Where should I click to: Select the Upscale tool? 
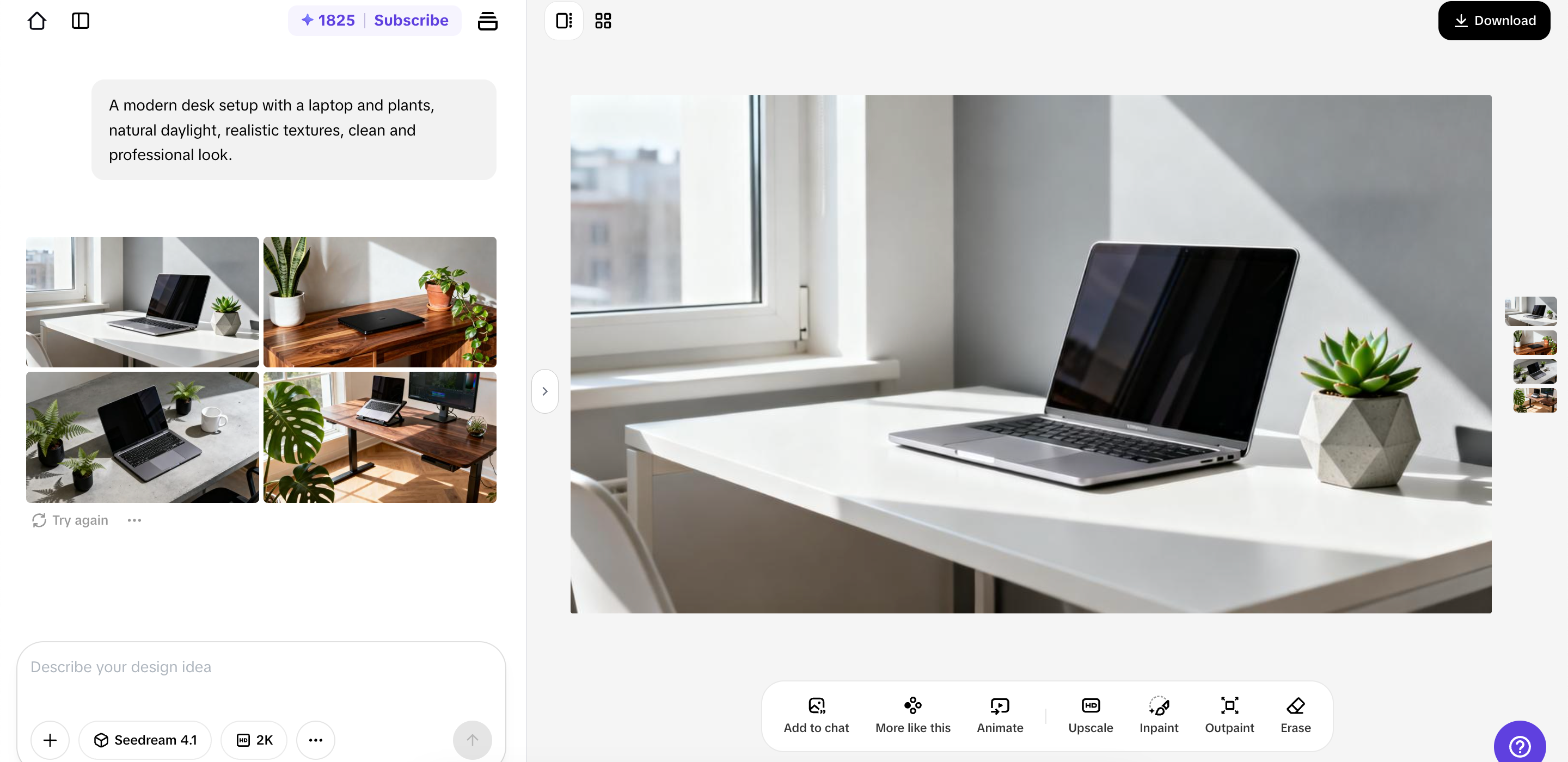[1089, 715]
